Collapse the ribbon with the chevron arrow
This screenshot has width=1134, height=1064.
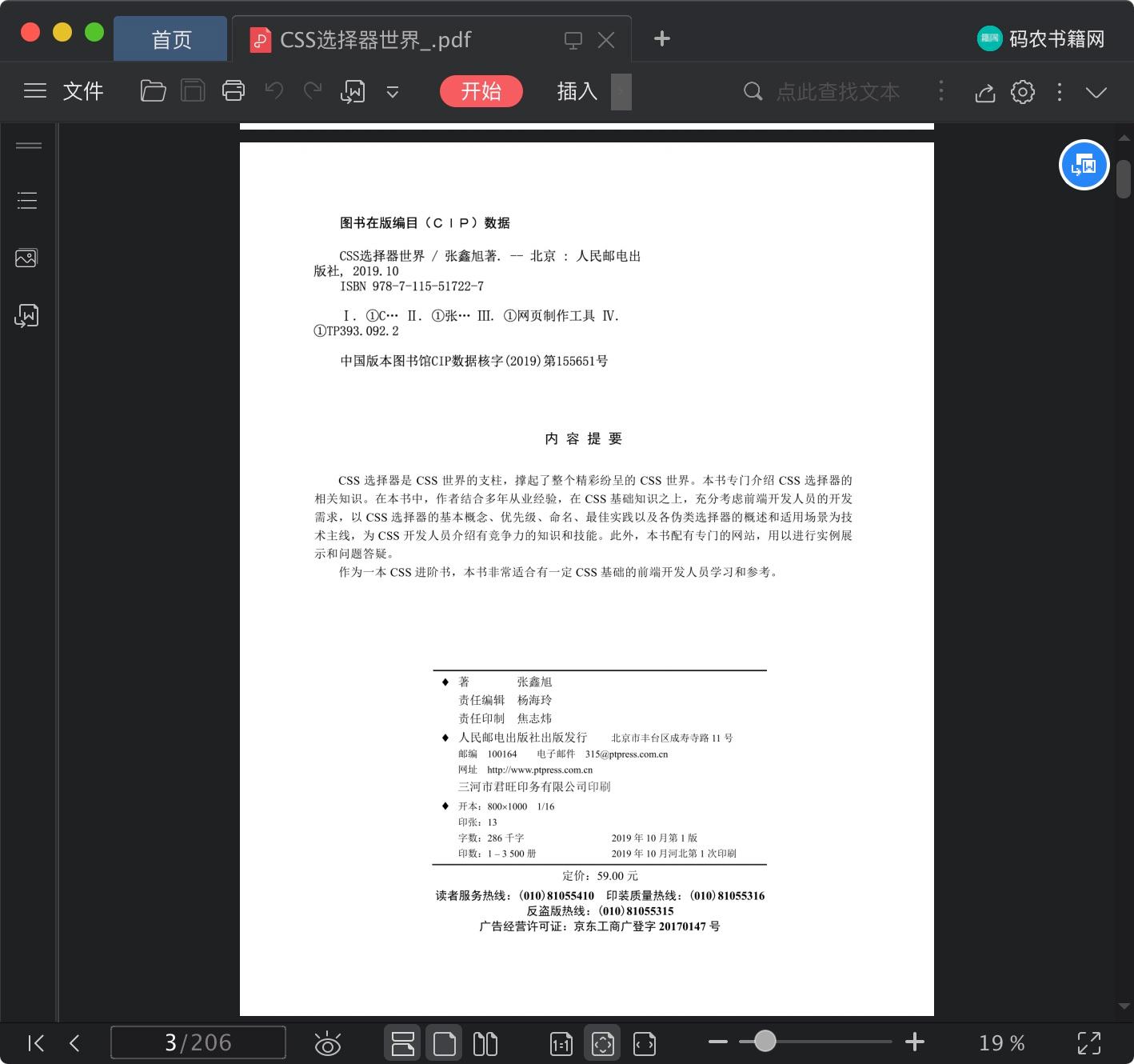[x=1096, y=92]
